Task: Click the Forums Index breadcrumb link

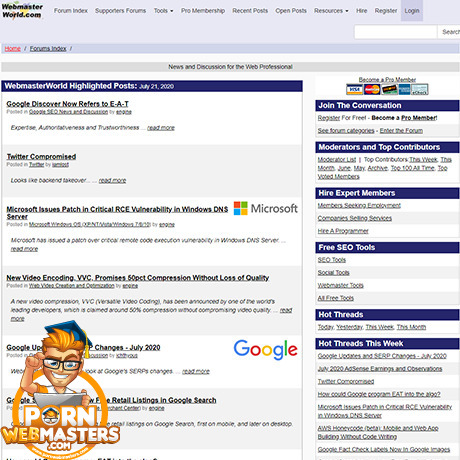Action: tap(48, 49)
